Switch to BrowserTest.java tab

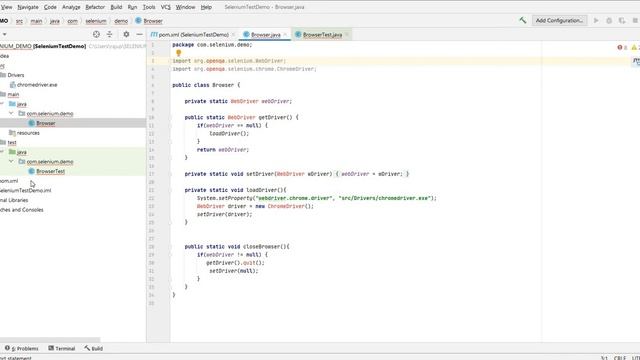pyautogui.click(x=322, y=35)
